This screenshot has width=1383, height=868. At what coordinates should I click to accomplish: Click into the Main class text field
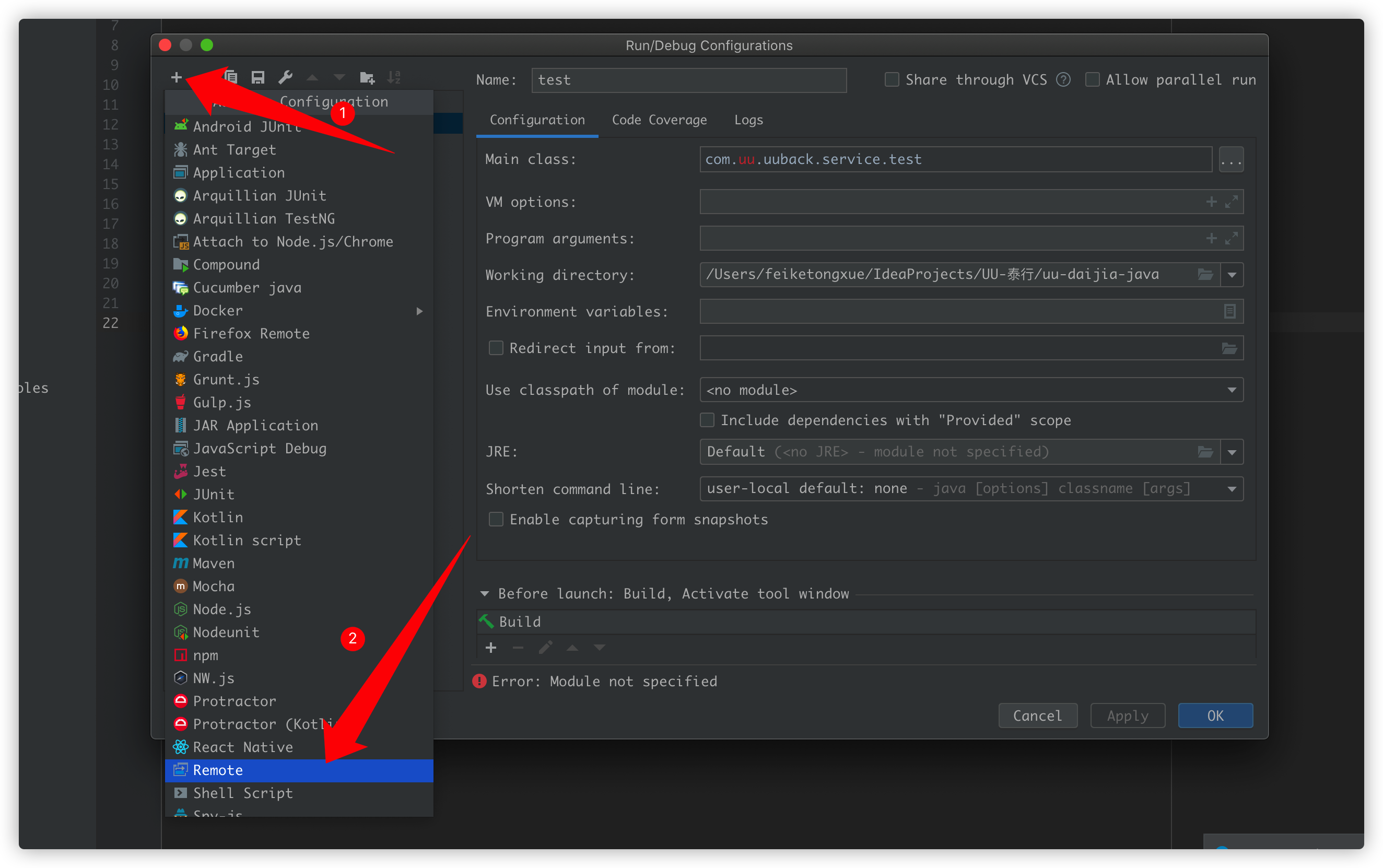956,159
